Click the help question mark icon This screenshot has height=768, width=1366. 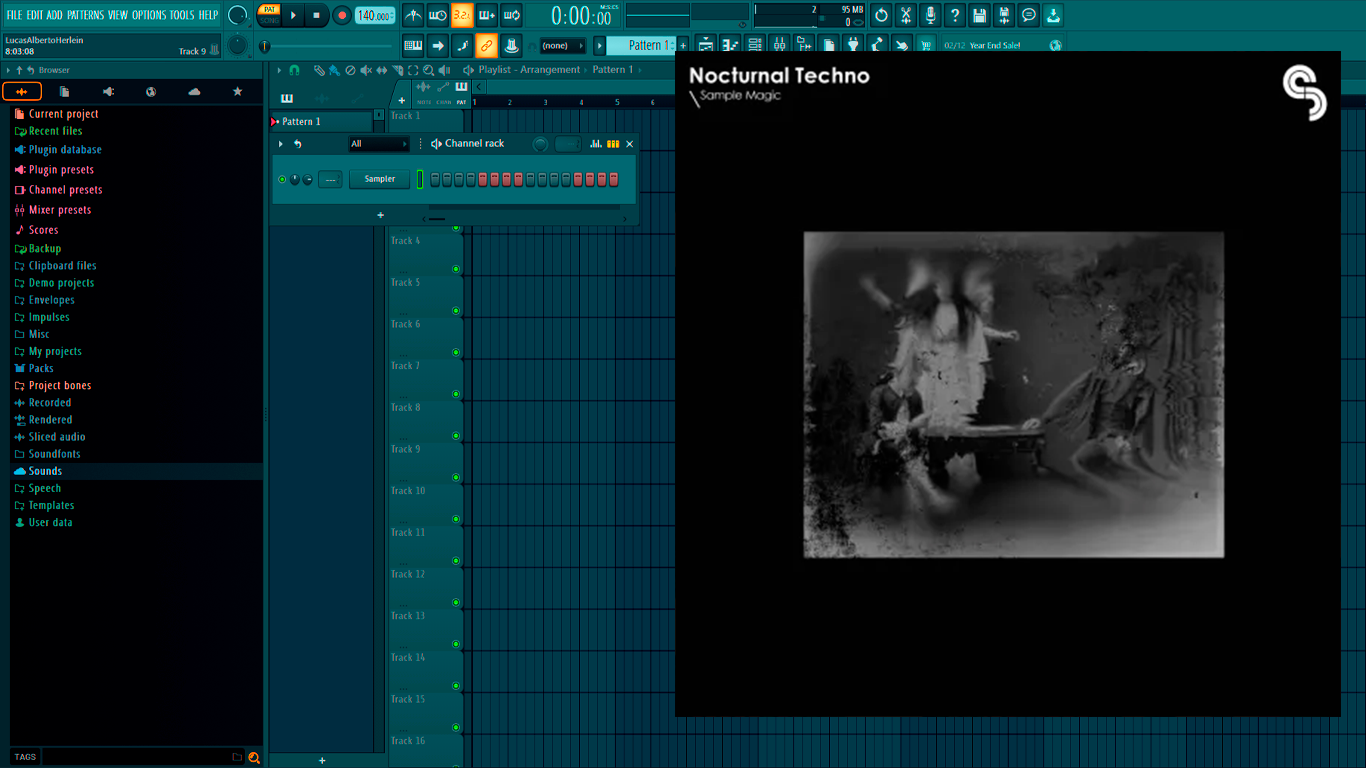955,16
